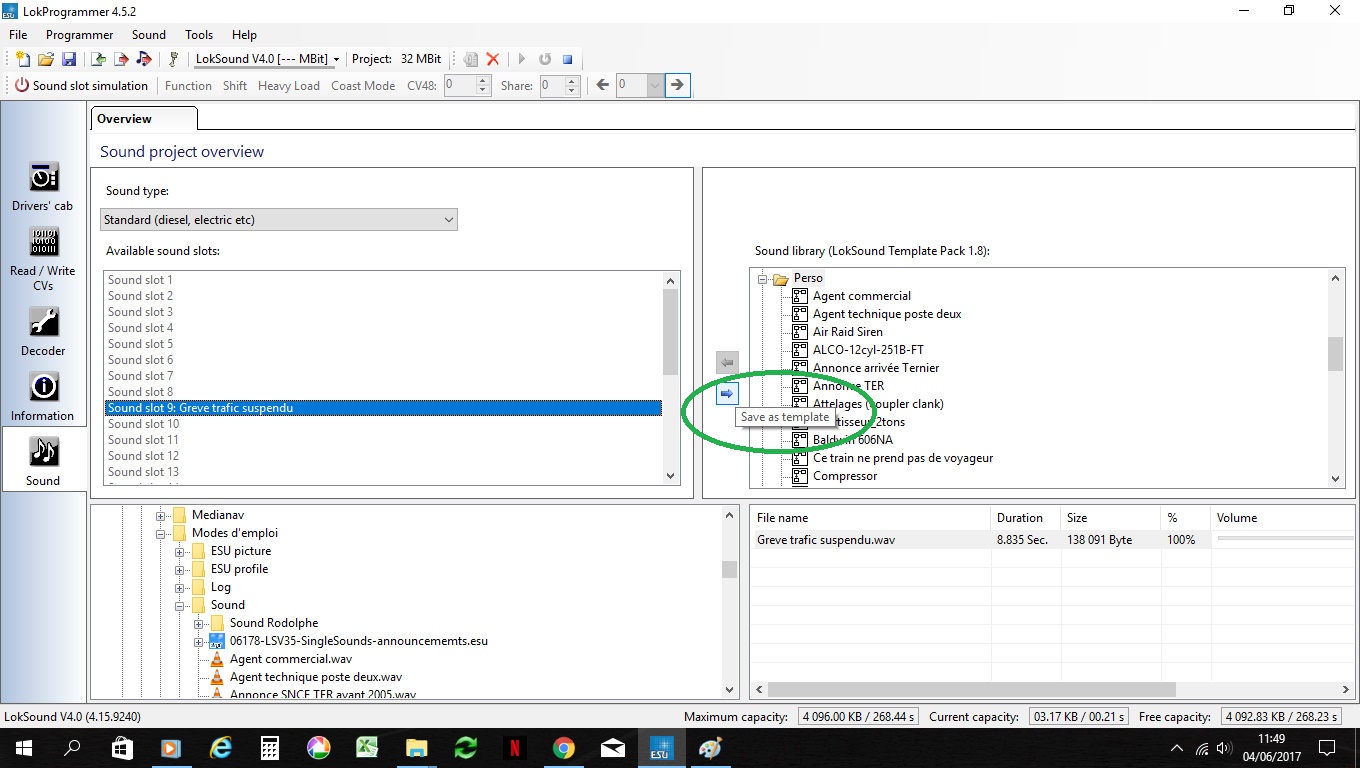Image resolution: width=1360 pixels, height=768 pixels.
Task: Click the key-shaped decoder tool icon
Action: [173, 60]
